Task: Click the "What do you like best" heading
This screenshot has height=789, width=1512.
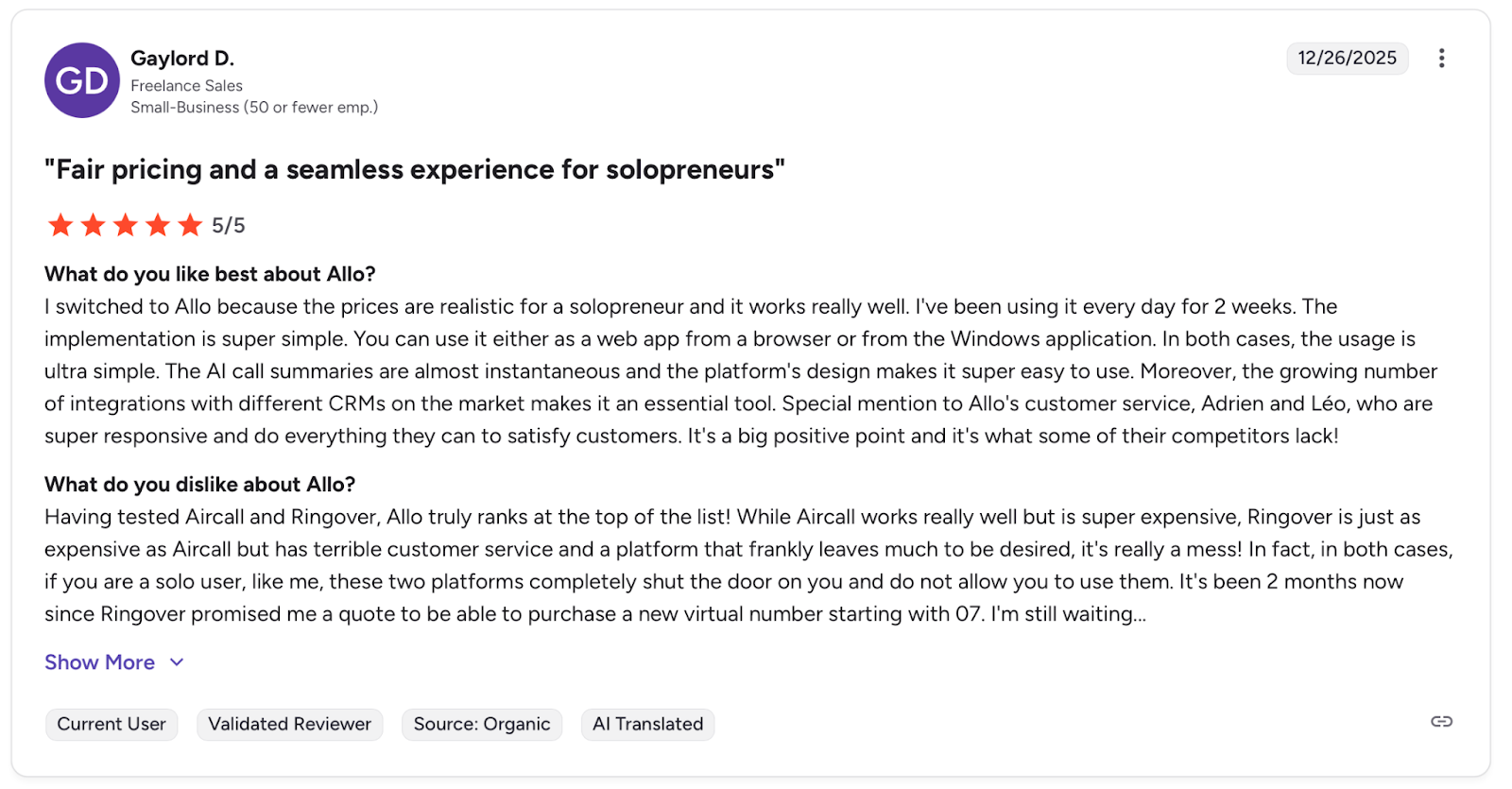Action: pyautogui.click(x=210, y=275)
